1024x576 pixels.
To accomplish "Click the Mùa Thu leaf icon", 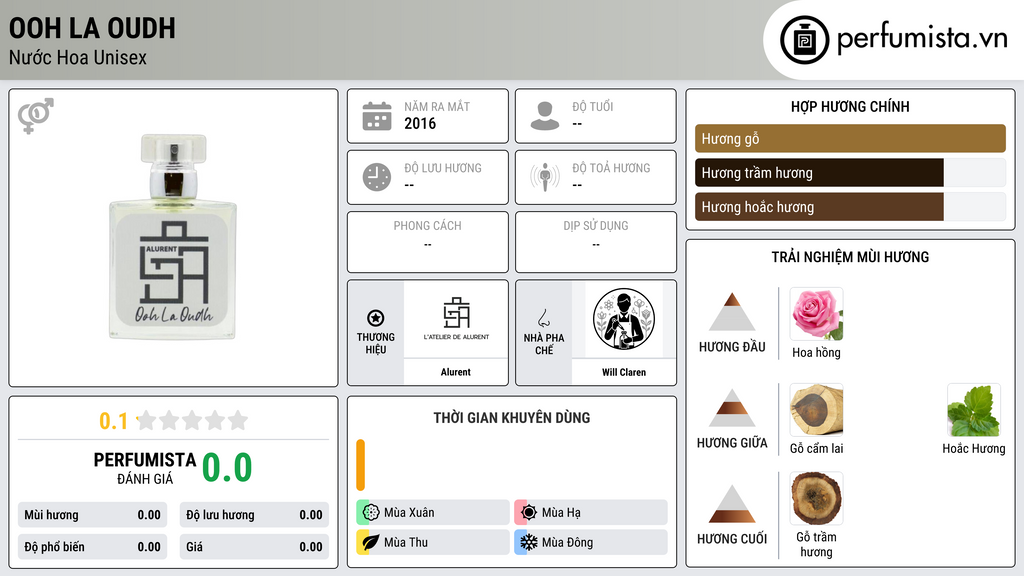I will click(x=371, y=542).
